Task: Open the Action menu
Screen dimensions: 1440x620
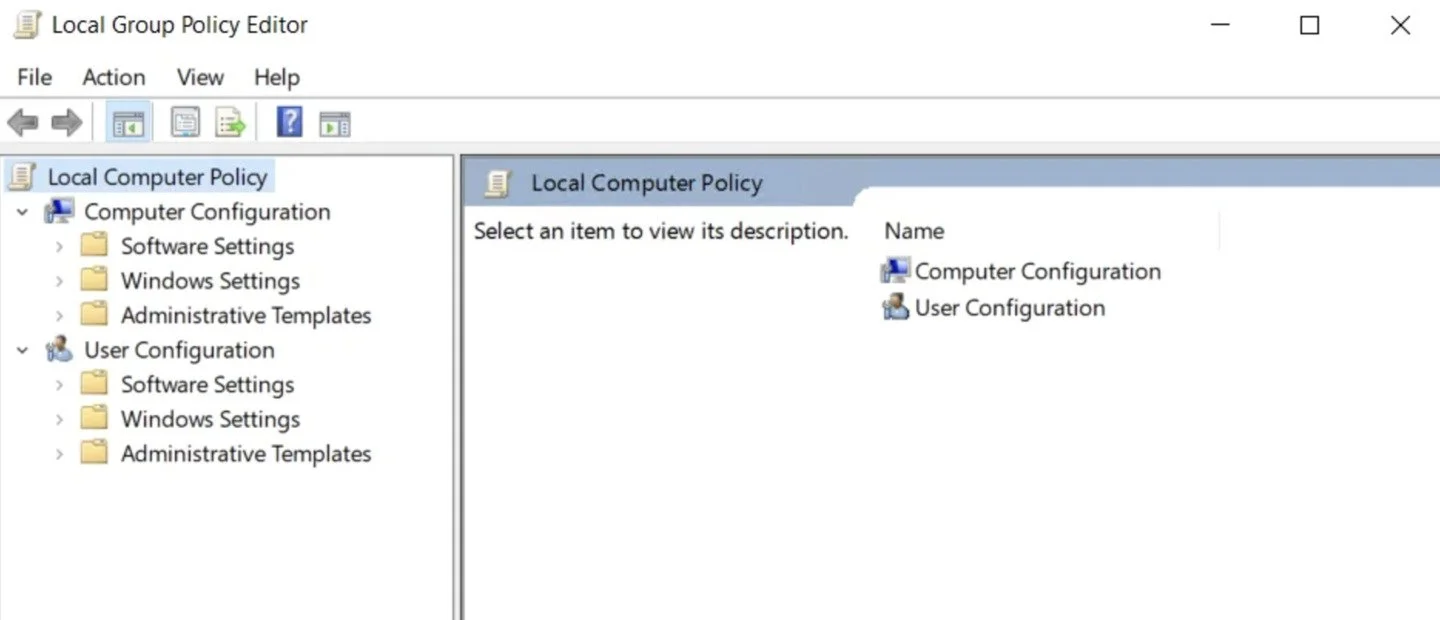Action: click(113, 77)
